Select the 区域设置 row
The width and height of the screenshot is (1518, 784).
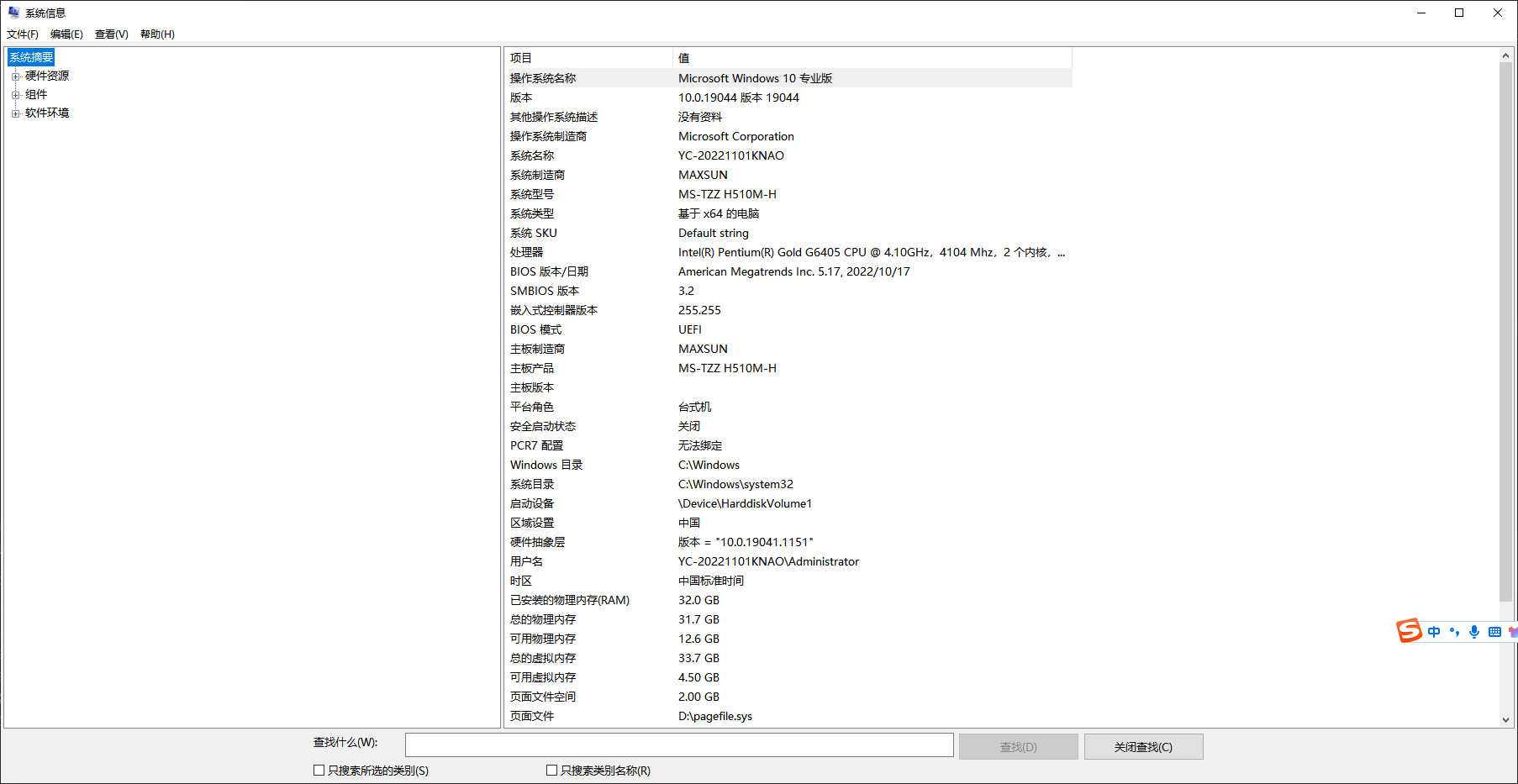click(x=788, y=523)
